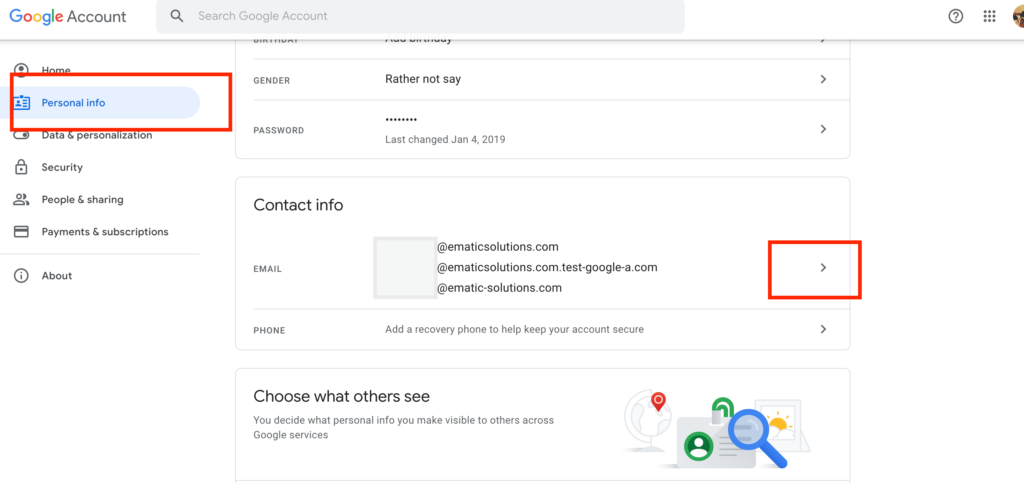Click the Payments card icon

click(x=21, y=231)
